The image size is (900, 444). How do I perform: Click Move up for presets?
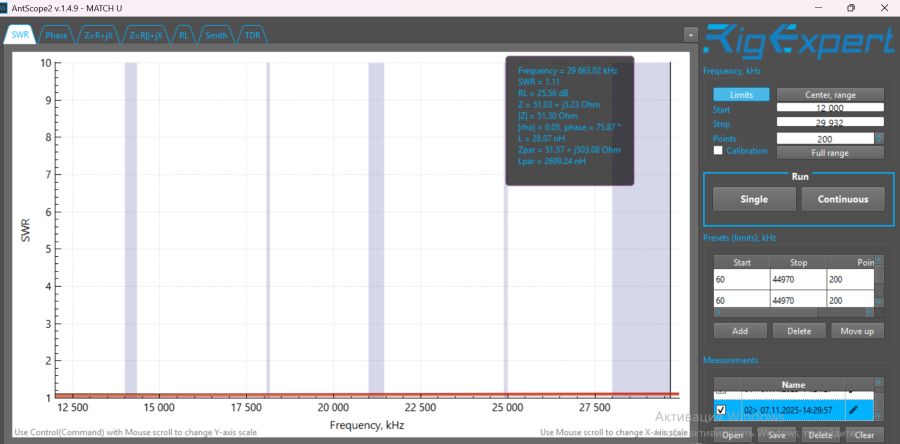857,330
